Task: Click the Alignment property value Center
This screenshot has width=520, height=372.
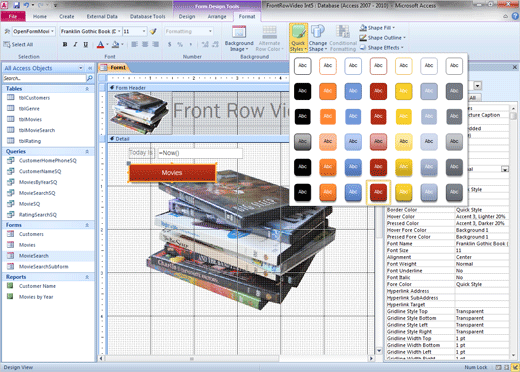Action: coord(482,257)
